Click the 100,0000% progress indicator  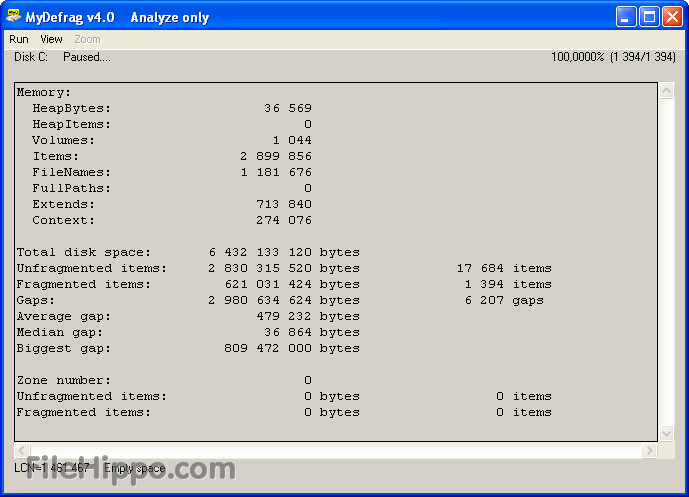coord(613,57)
